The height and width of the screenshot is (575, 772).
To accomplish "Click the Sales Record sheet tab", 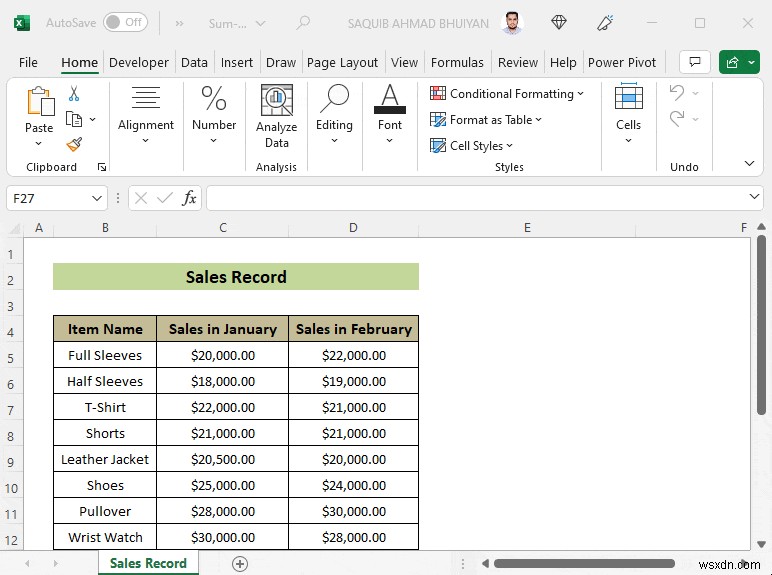I will [x=148, y=563].
